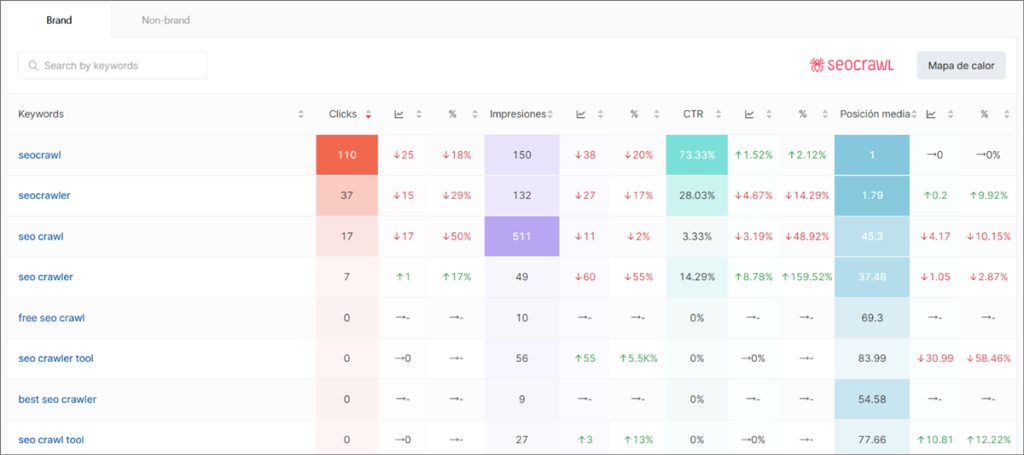Open the seocrawler keyword link

click(44, 196)
